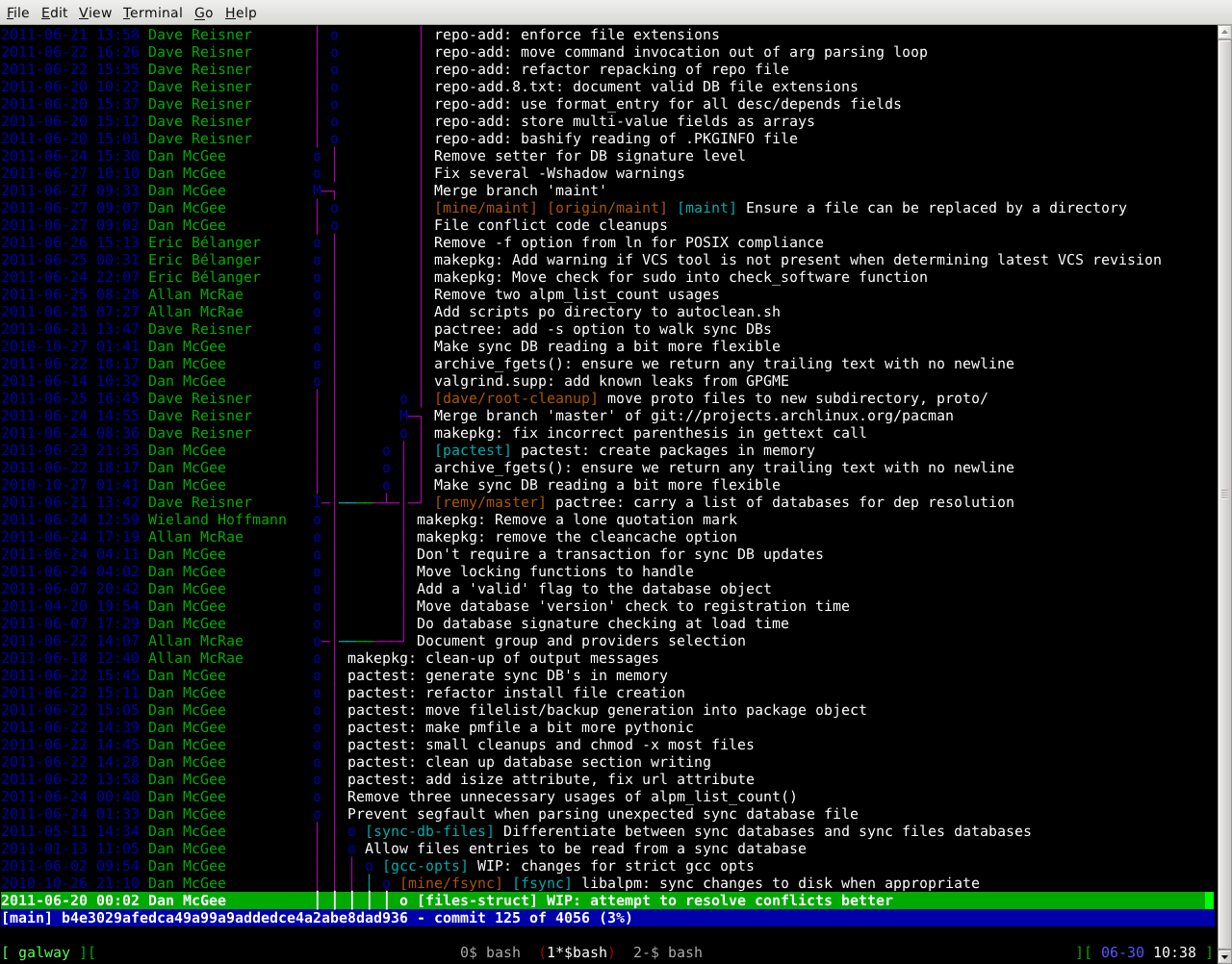1232x964 pixels.
Task: Click the [remy/master] branch label
Action: tap(490, 502)
